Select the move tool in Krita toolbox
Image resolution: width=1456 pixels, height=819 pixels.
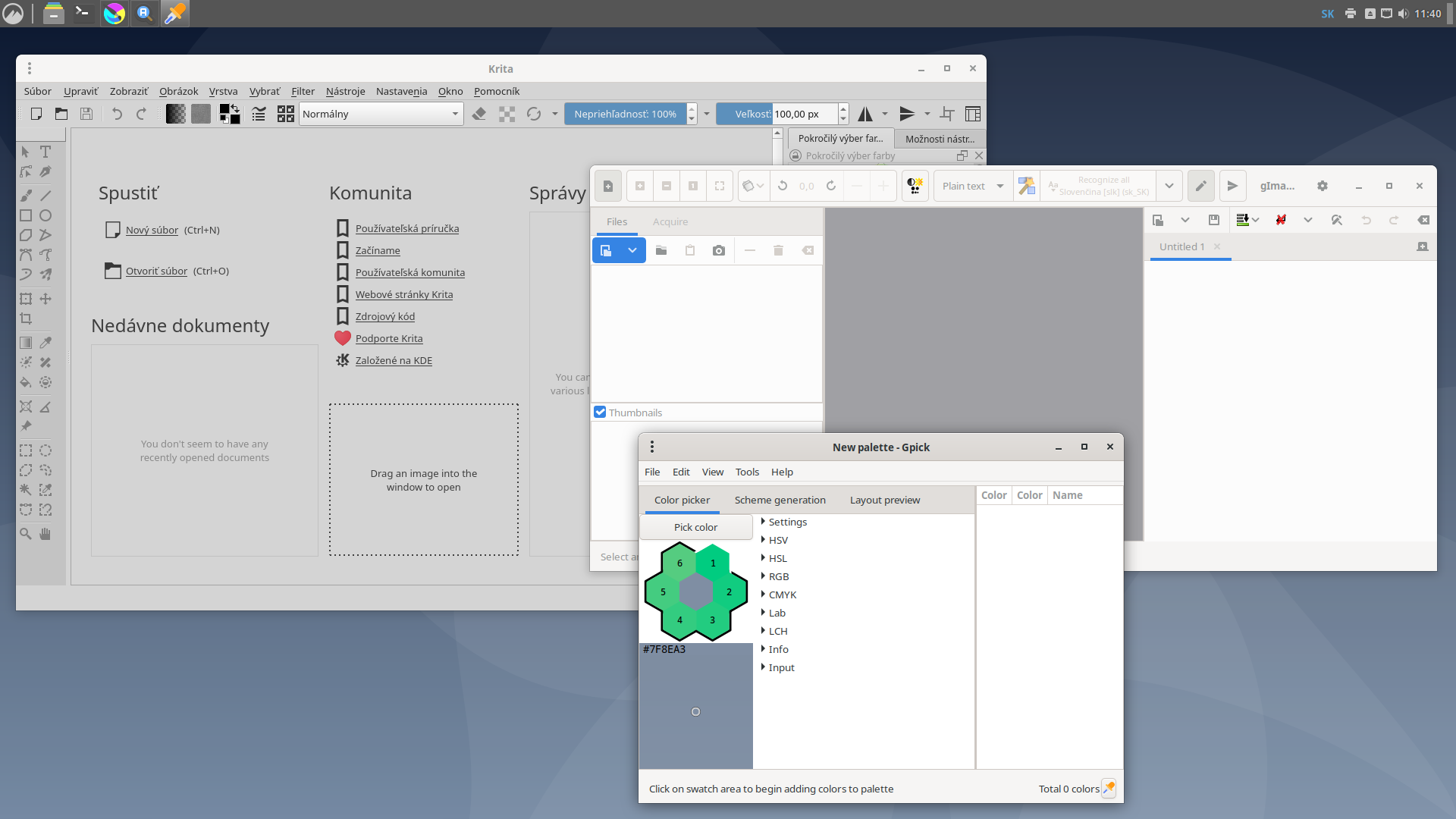point(45,299)
